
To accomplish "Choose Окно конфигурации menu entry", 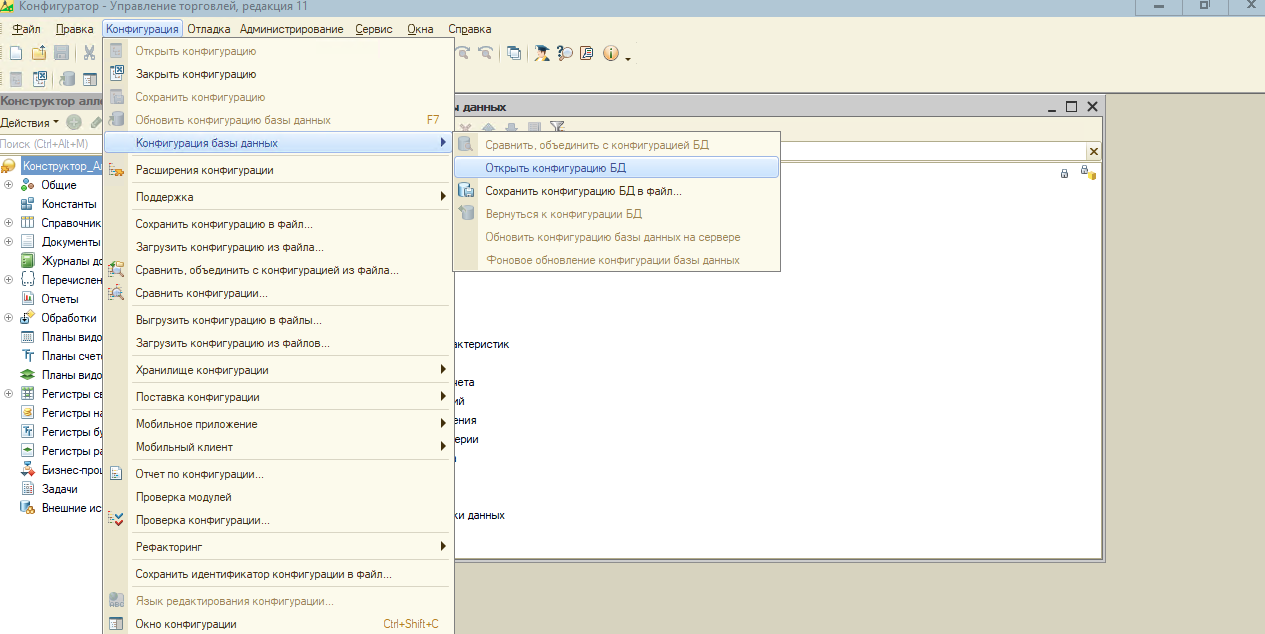I will coord(279,624).
